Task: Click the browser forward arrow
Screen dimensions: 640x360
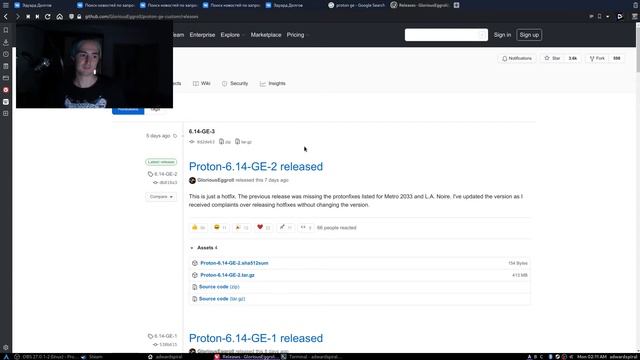Action: click(x=17, y=17)
